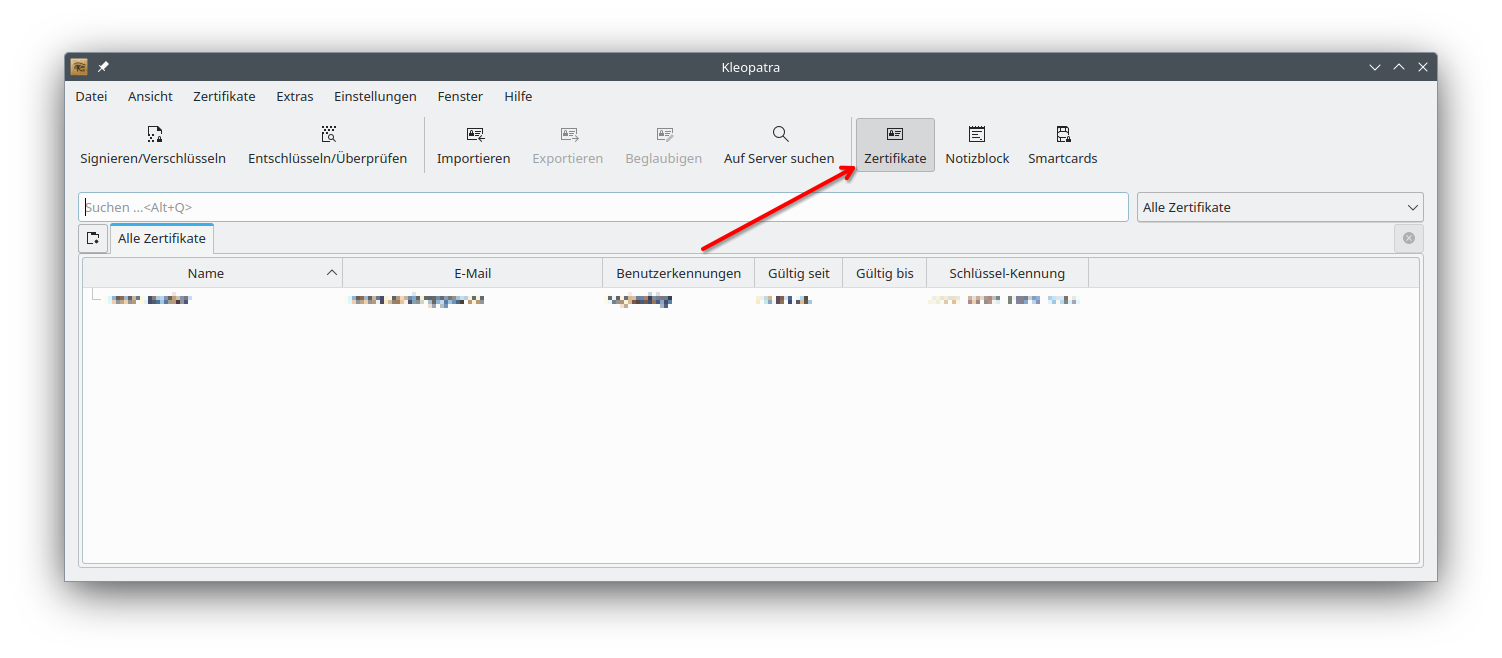The image size is (1502, 658).
Task: Open the Hilfe menu
Action: coord(518,97)
